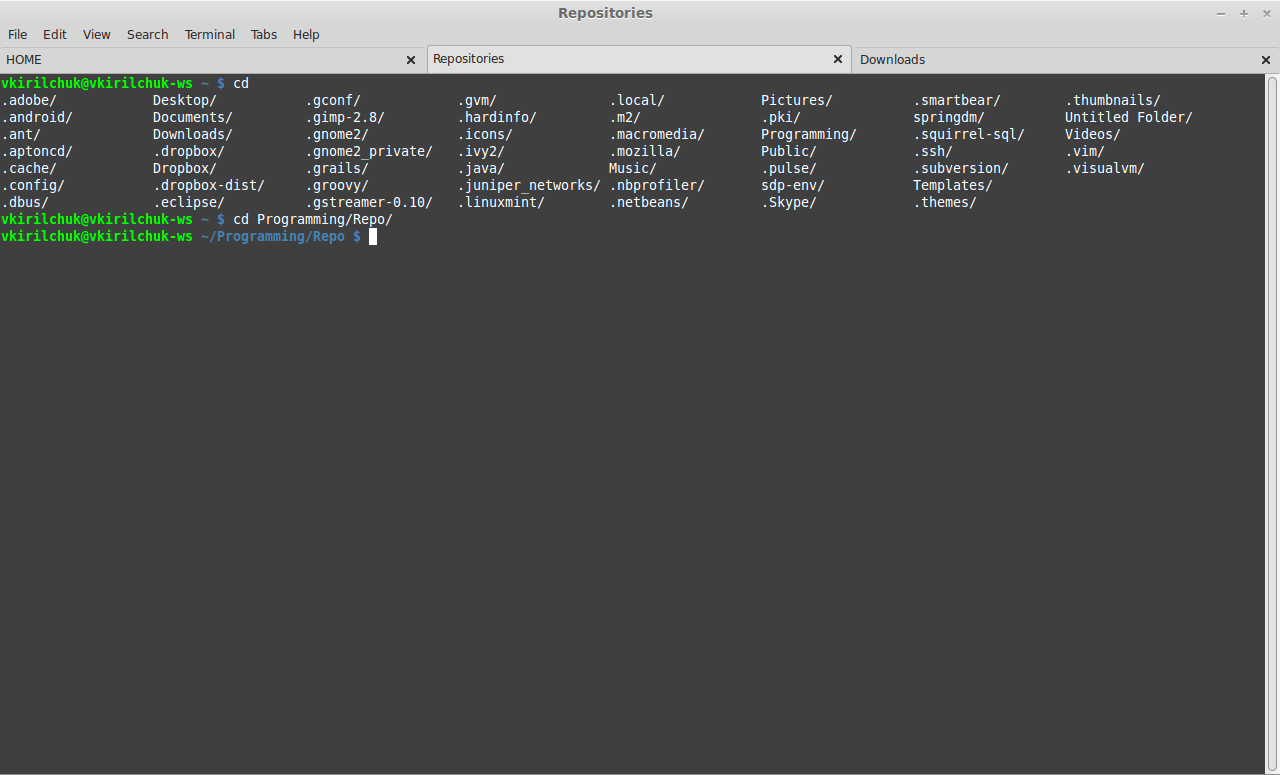Viewport: 1280px width, 775px height.
Task: Click the Programming/ folder name in output
Action: [x=808, y=134]
